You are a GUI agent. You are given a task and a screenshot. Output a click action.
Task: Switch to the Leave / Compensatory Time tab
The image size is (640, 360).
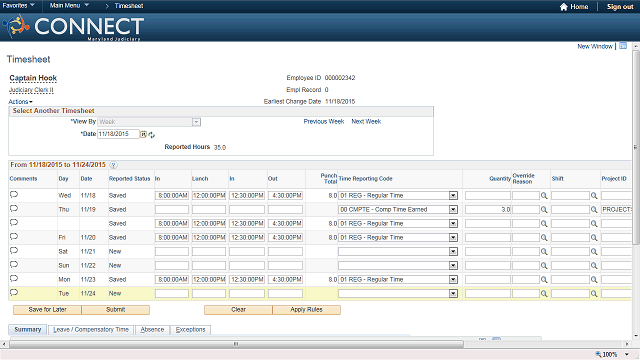[x=91, y=330]
